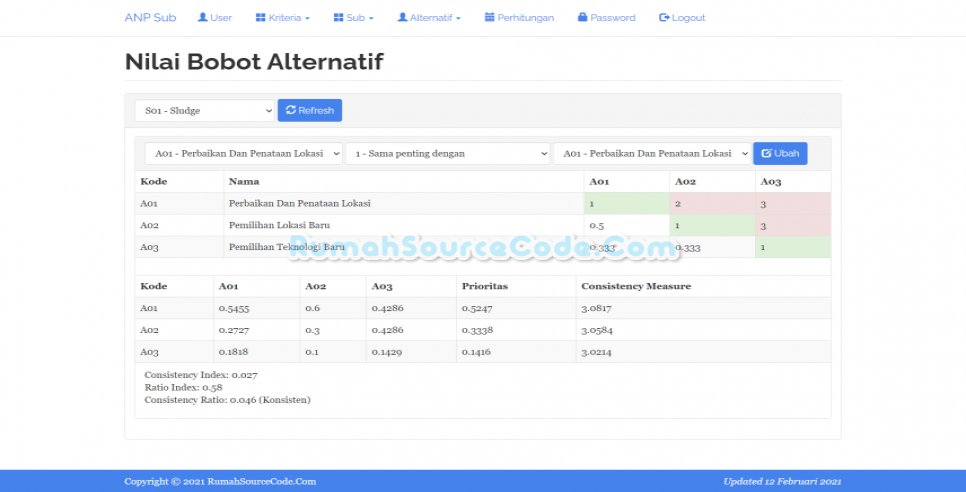Click the Consistency Measure value 3.0584
The image size is (966, 492).
point(703,330)
